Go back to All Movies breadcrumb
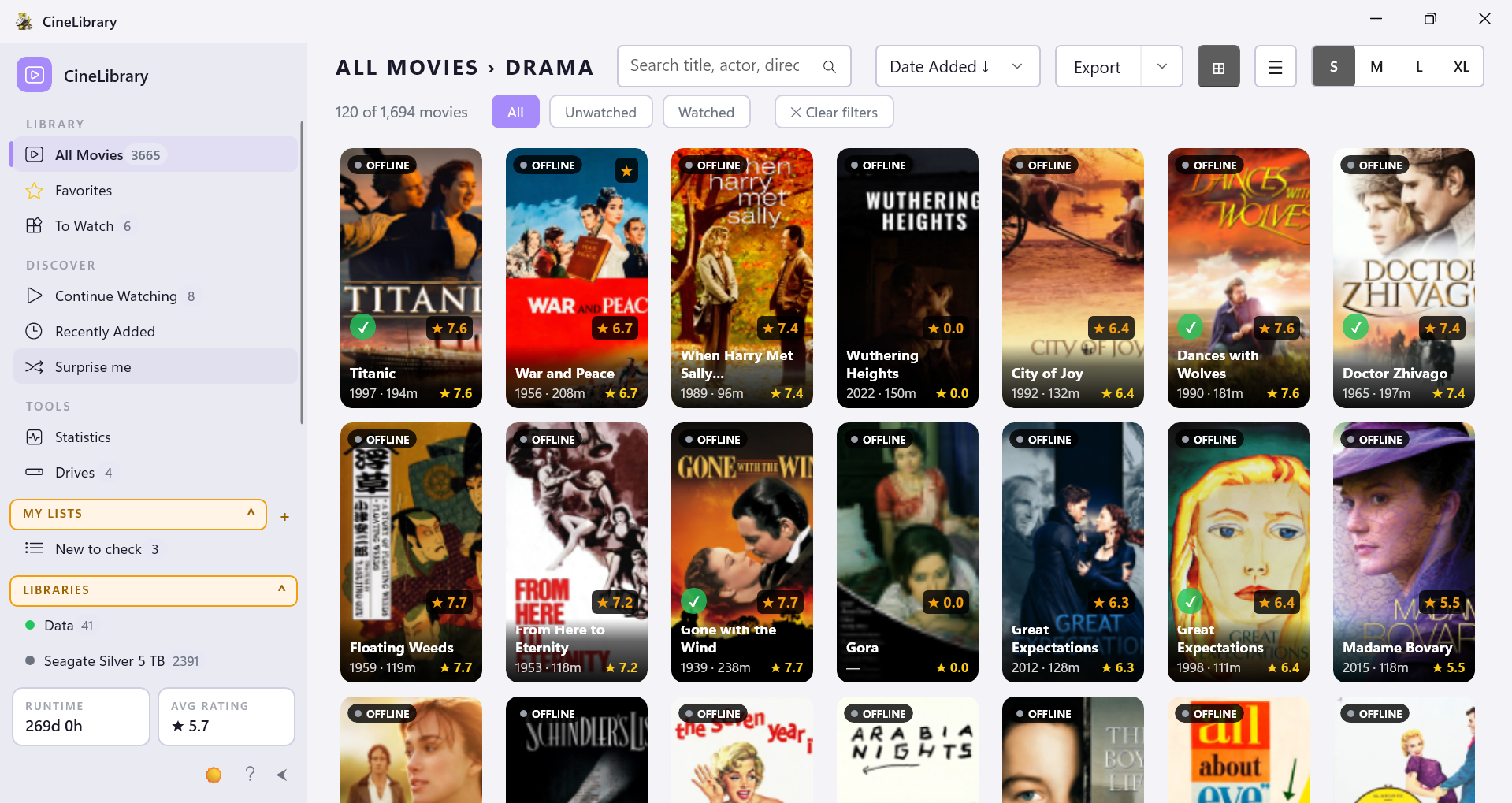 click(407, 68)
